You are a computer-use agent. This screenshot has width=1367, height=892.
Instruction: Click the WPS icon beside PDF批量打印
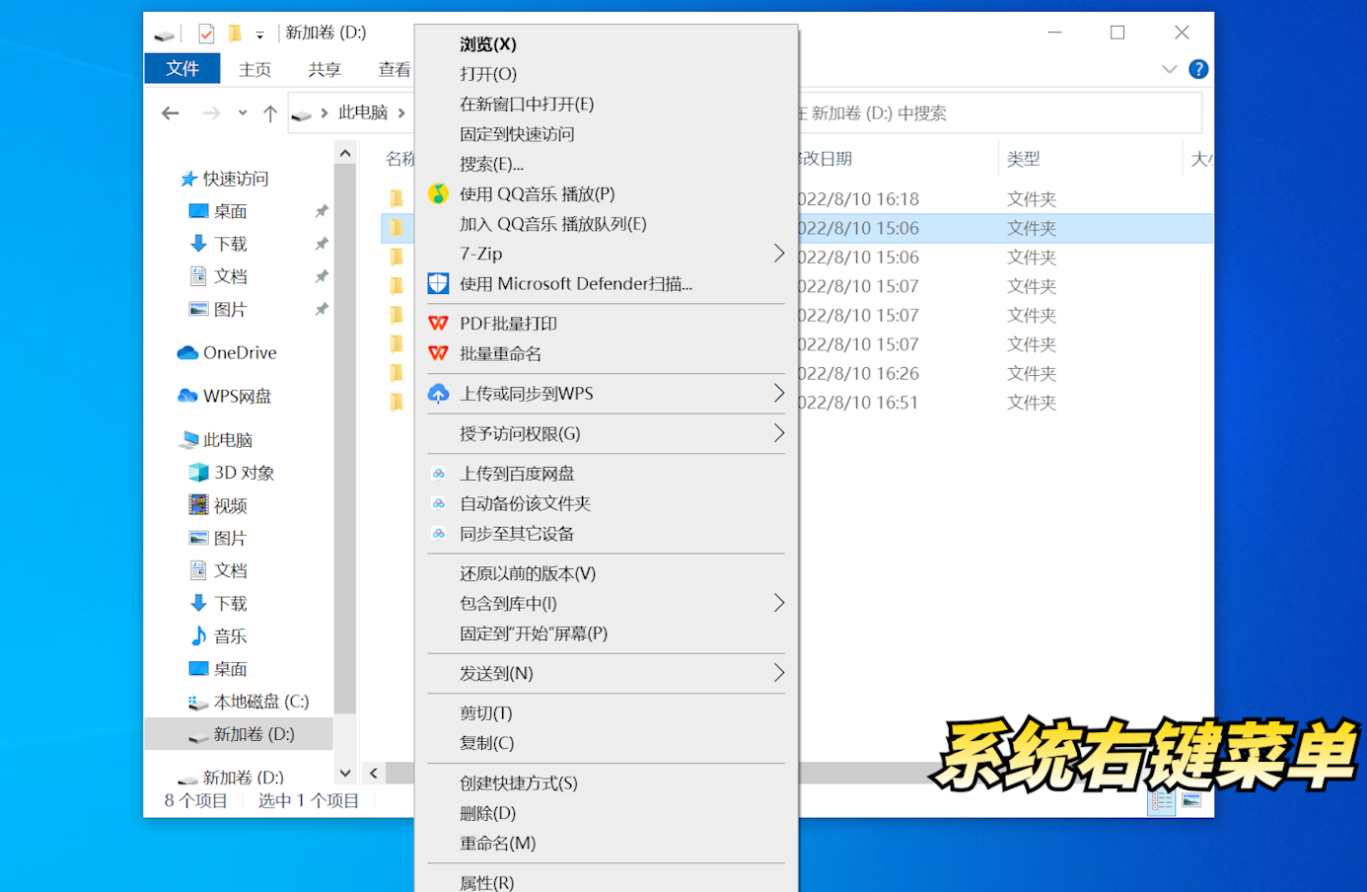[438, 324]
